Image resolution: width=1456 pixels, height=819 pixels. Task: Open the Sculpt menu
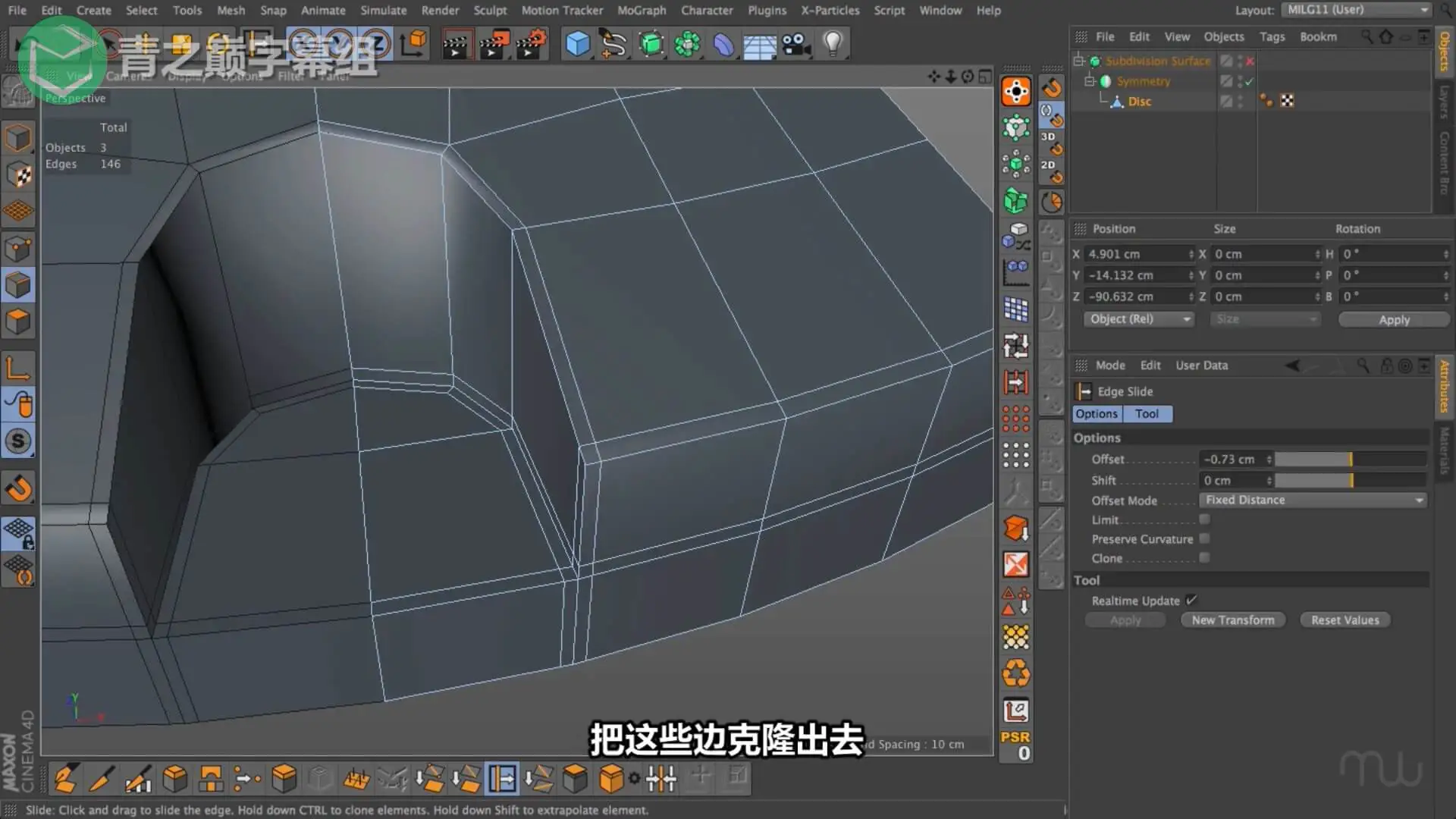click(490, 10)
